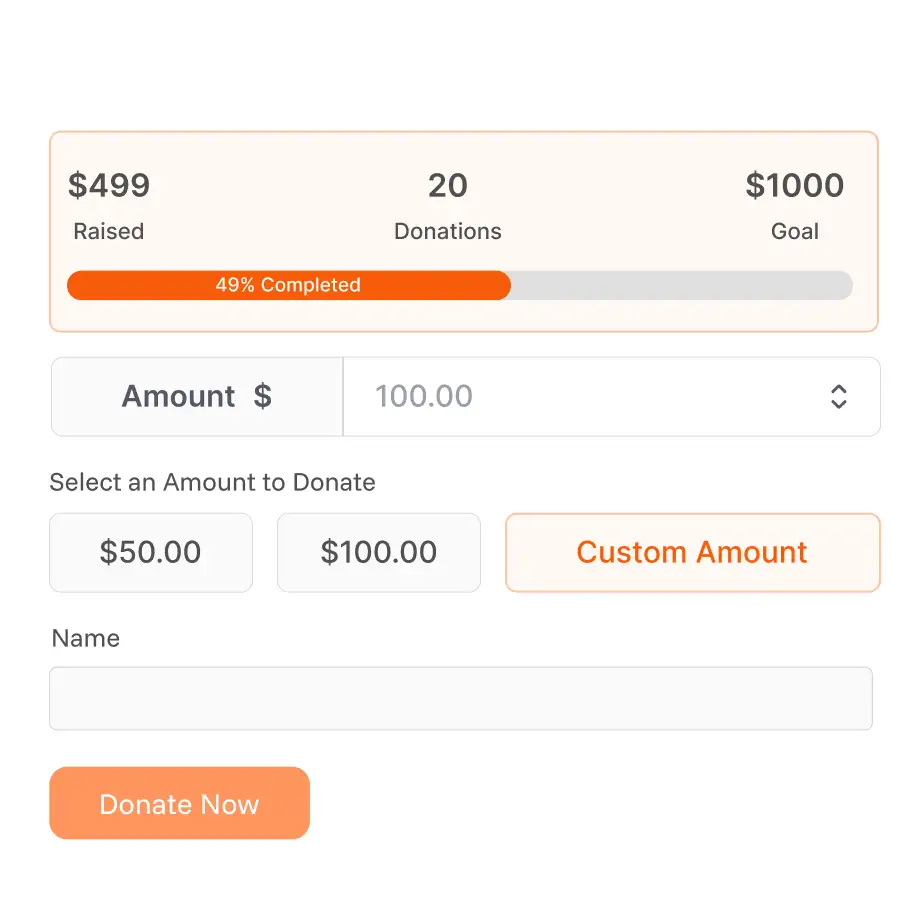Focus the Name text field
Screen dimensions: 923x917
[461, 698]
